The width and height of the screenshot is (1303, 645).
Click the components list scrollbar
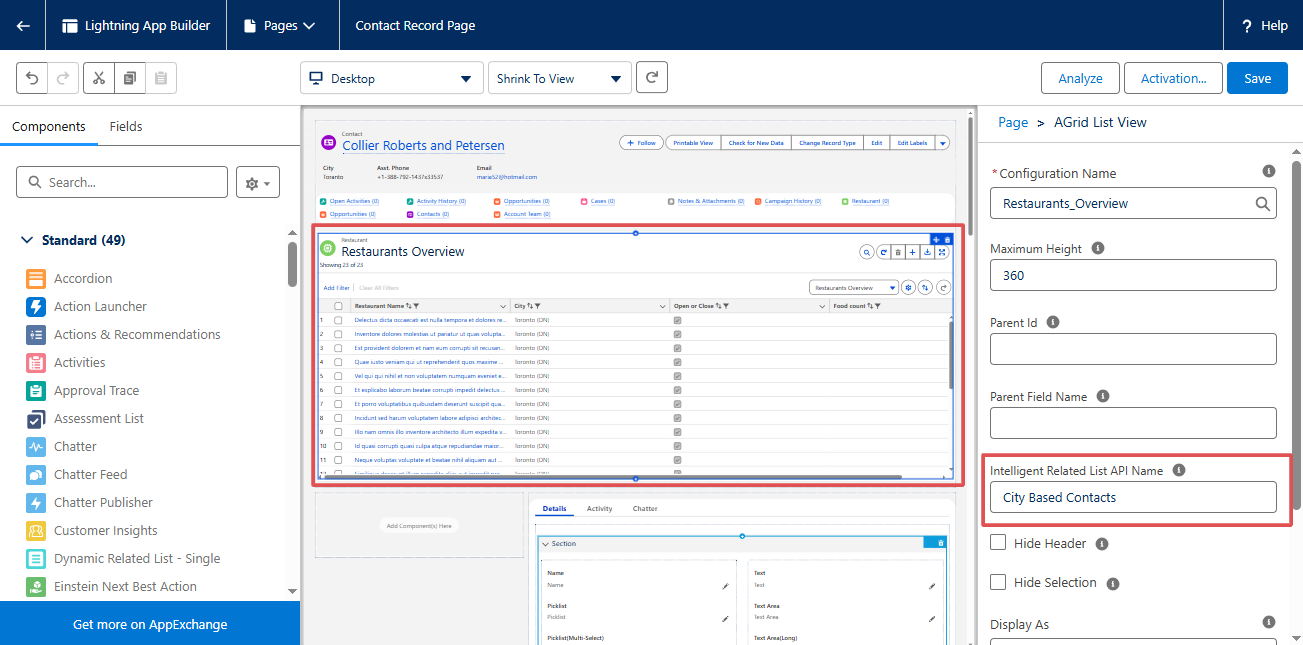point(292,263)
